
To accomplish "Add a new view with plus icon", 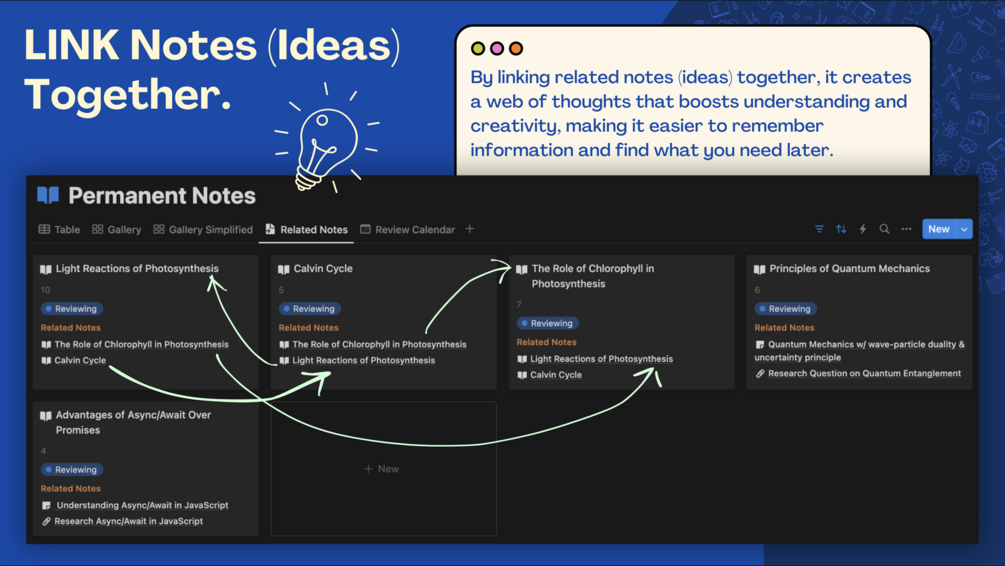I will [x=470, y=229].
